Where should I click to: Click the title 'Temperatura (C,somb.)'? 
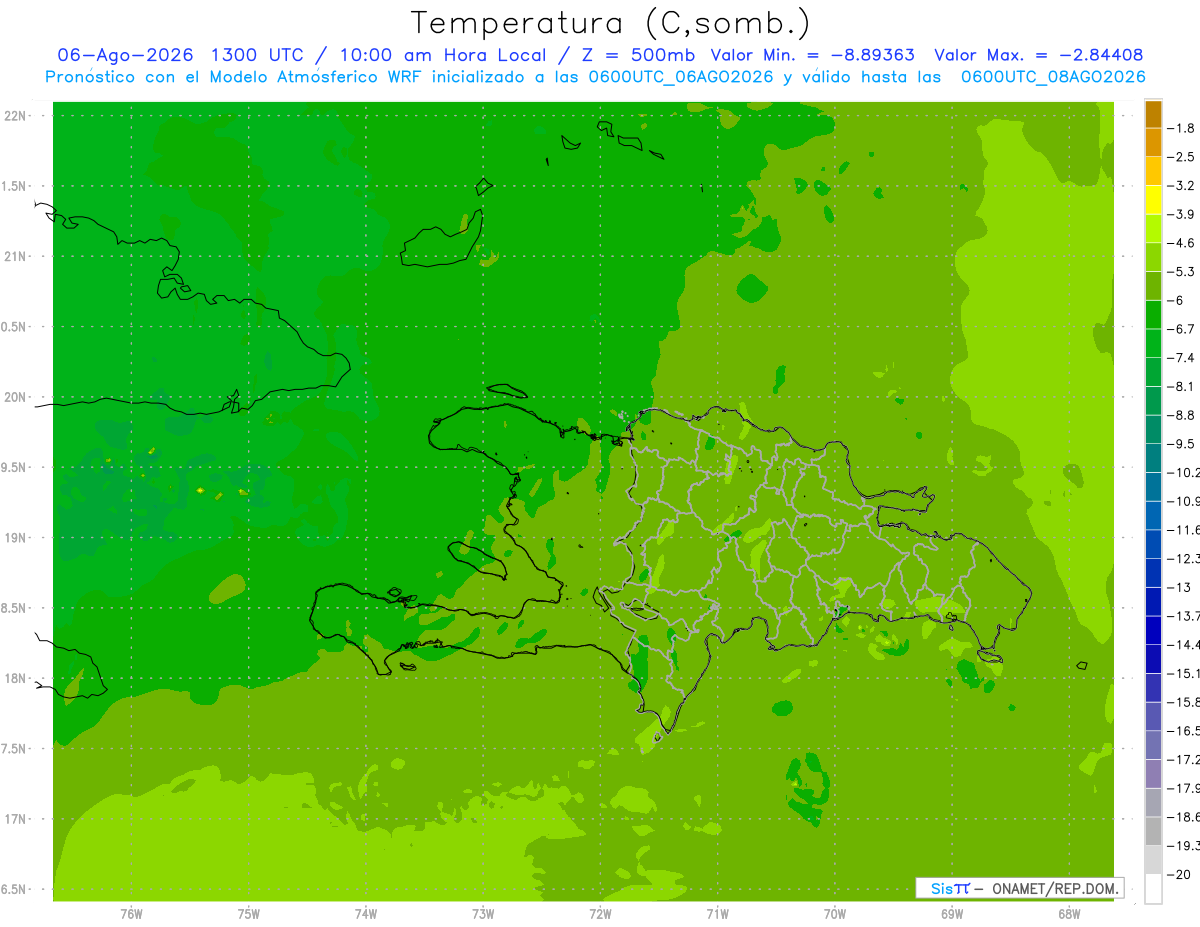click(x=611, y=23)
